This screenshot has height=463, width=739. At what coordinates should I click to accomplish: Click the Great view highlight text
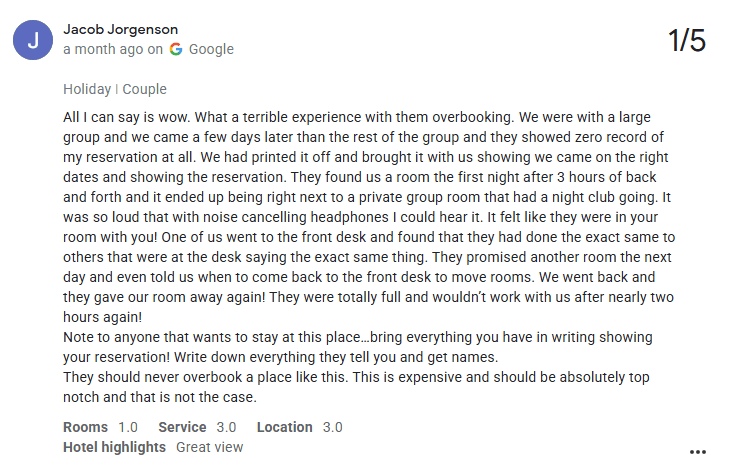point(210,447)
